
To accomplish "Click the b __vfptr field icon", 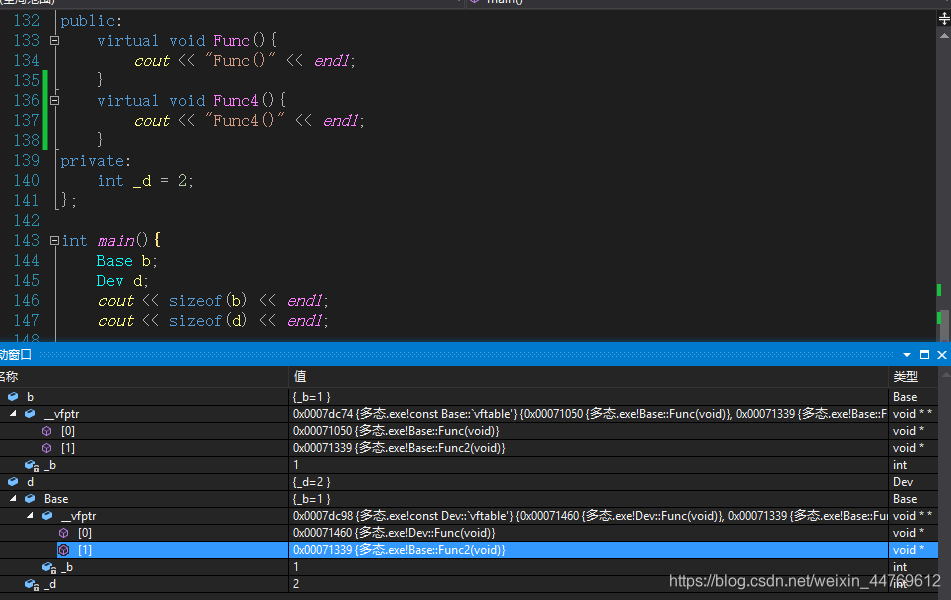I will (30, 414).
